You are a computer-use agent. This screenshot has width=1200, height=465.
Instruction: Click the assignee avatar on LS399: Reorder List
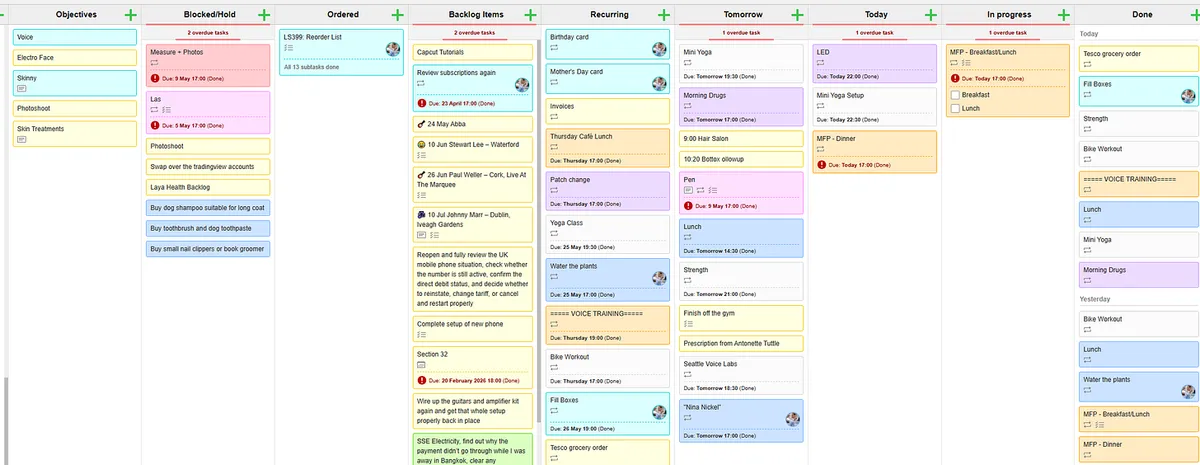394,49
